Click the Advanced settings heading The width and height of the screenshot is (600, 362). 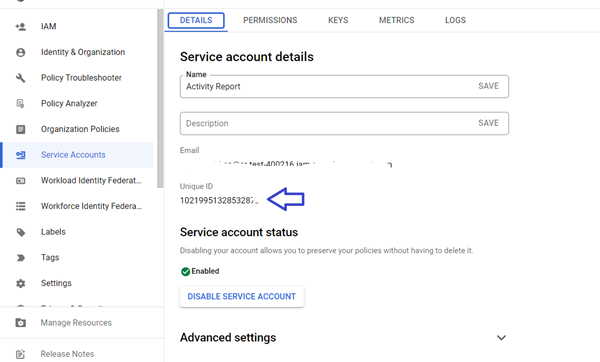point(228,338)
